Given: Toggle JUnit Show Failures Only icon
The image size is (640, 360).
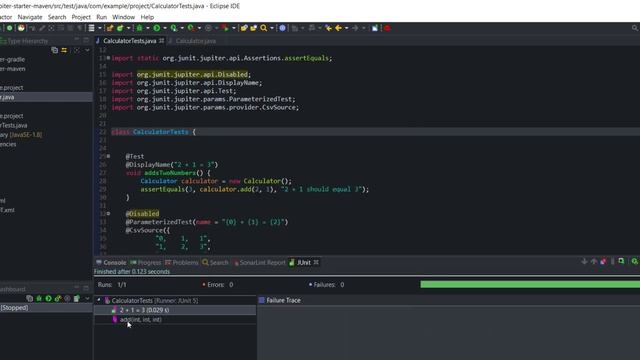Looking at the screenshot, I should tap(603, 261).
